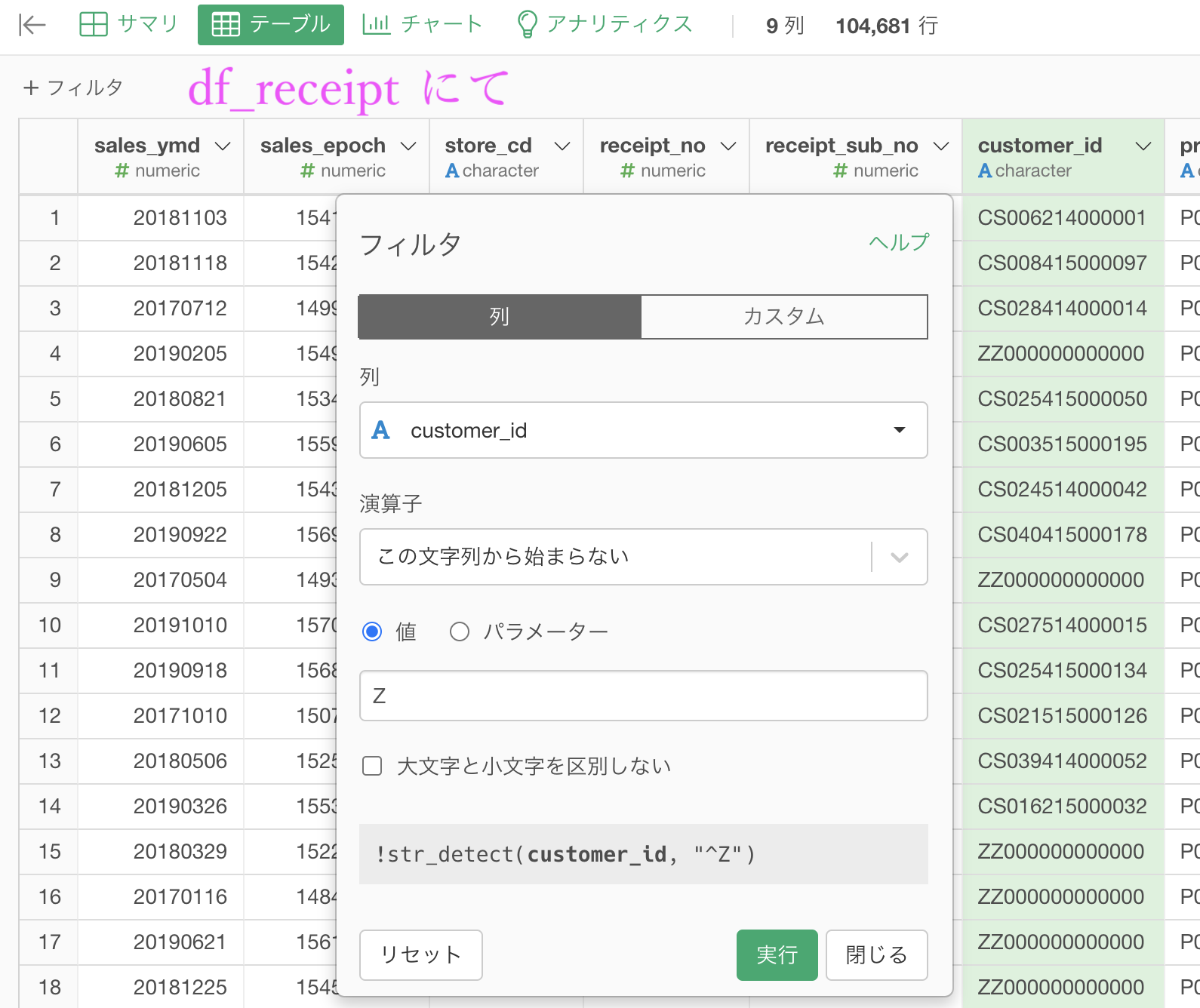Click cell CS039414000052

coord(1063,761)
